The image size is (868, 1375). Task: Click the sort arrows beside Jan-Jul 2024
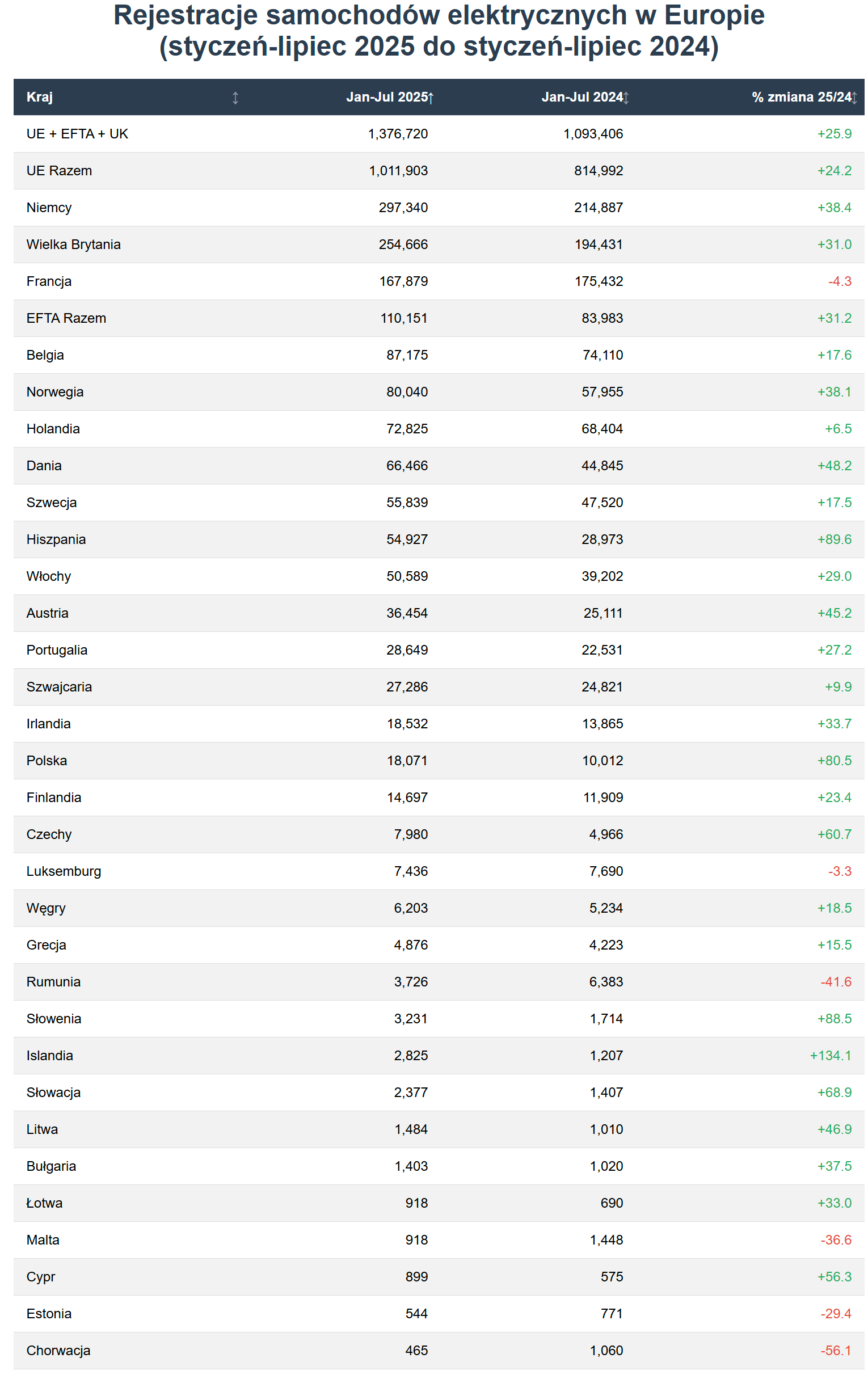[626, 98]
